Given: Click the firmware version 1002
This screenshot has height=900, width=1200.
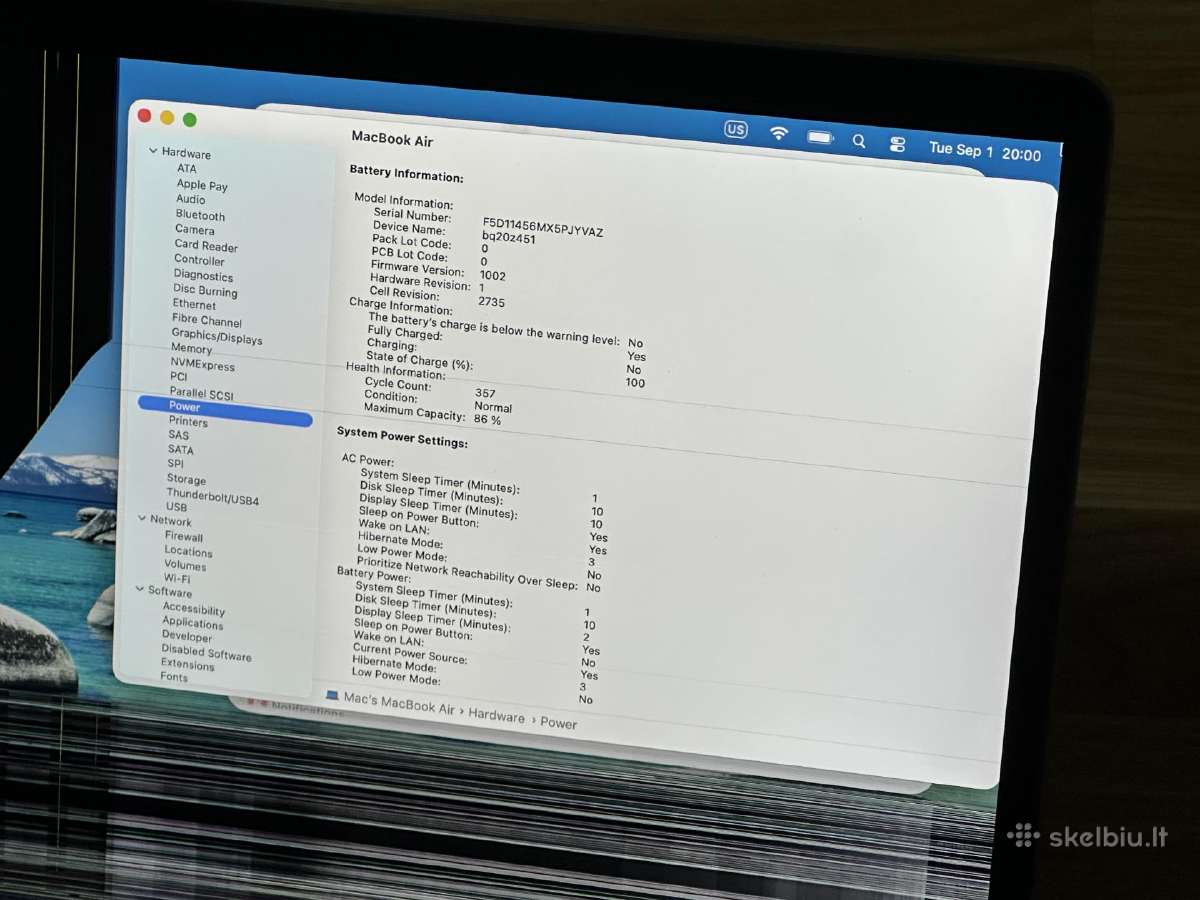Looking at the screenshot, I should pyautogui.click(x=492, y=275).
